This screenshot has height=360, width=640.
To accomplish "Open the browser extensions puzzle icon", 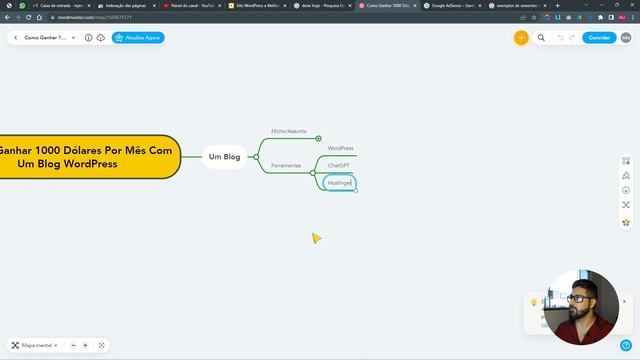I will tap(600, 18).
